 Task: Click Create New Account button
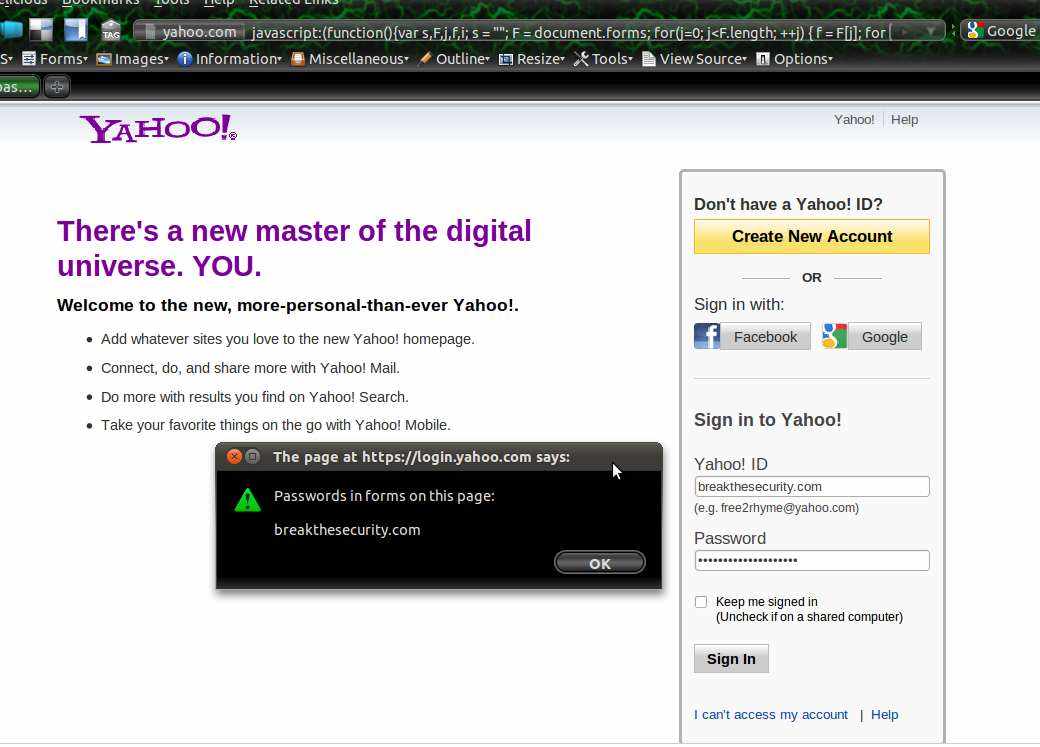812,236
